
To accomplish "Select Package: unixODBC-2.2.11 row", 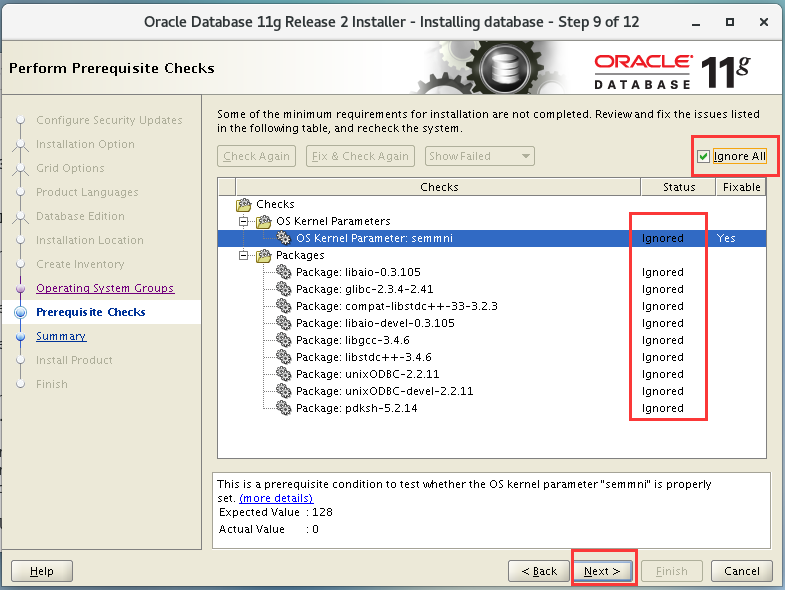I will click(x=492, y=374).
